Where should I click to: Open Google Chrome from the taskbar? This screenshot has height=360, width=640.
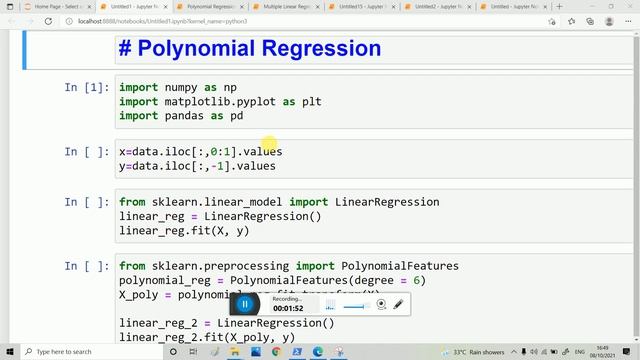pyautogui.click(x=276, y=351)
